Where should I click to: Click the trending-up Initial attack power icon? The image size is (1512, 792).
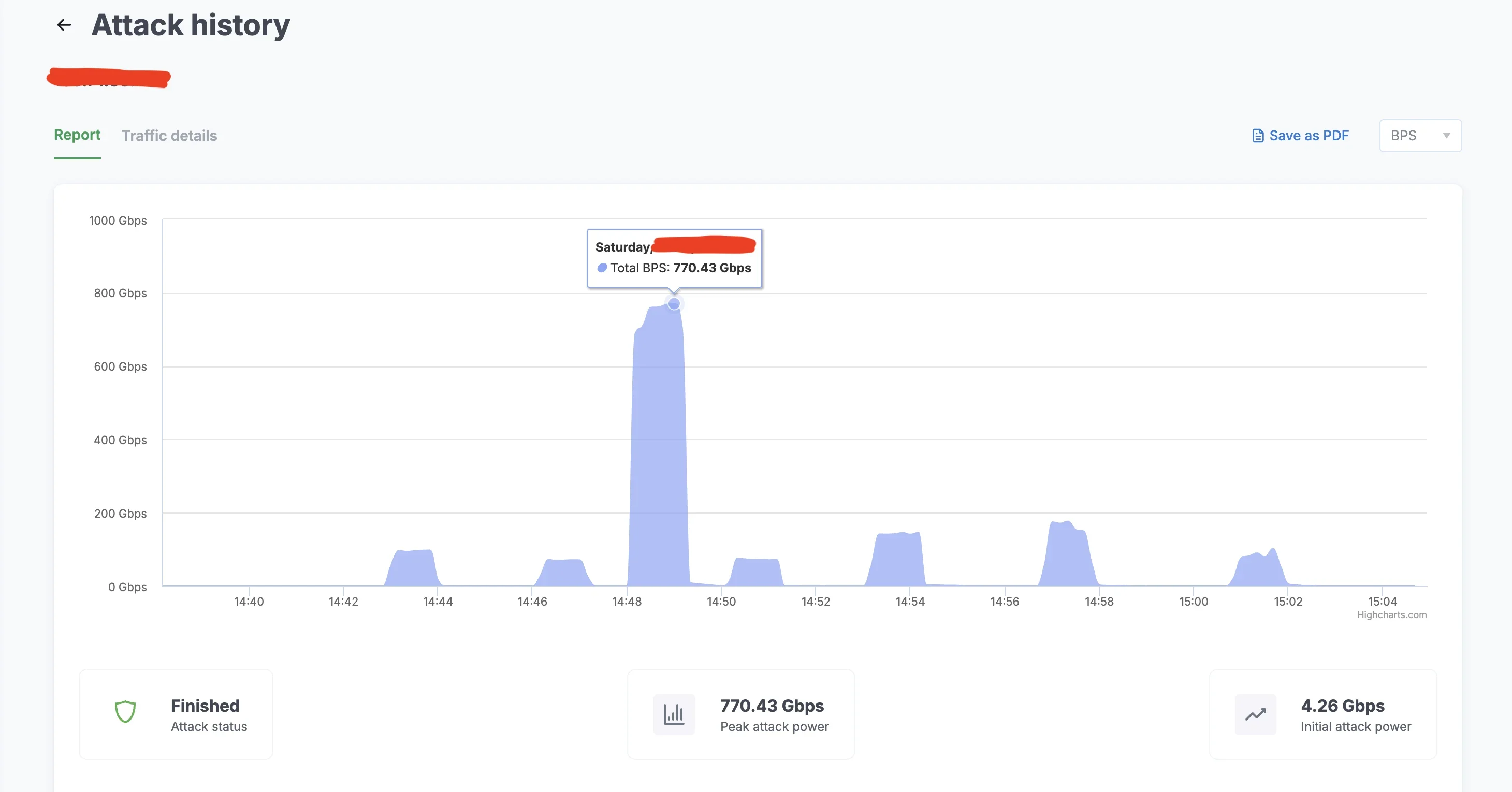(x=1256, y=714)
